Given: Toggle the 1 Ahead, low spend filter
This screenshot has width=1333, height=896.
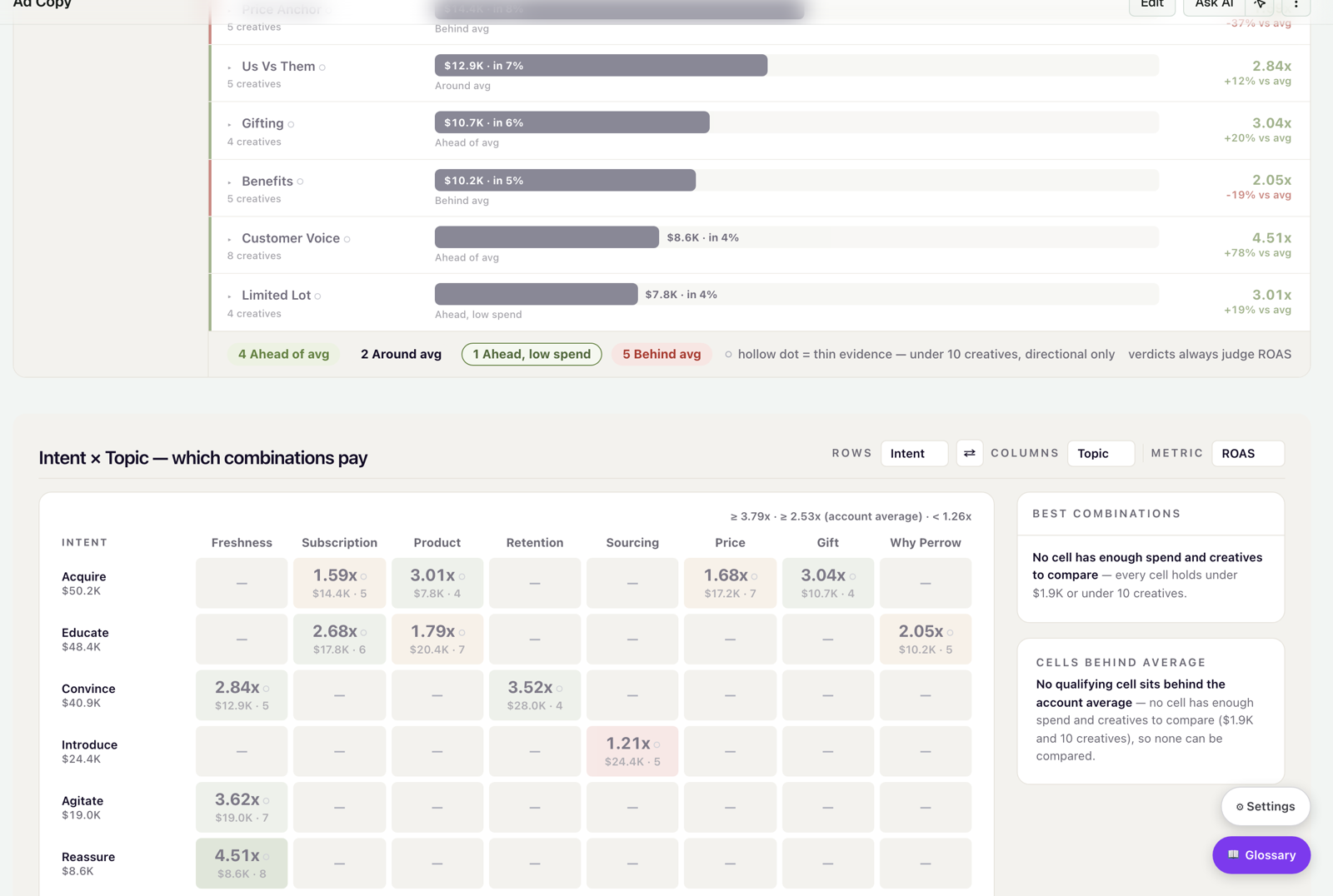Looking at the screenshot, I should (x=532, y=354).
